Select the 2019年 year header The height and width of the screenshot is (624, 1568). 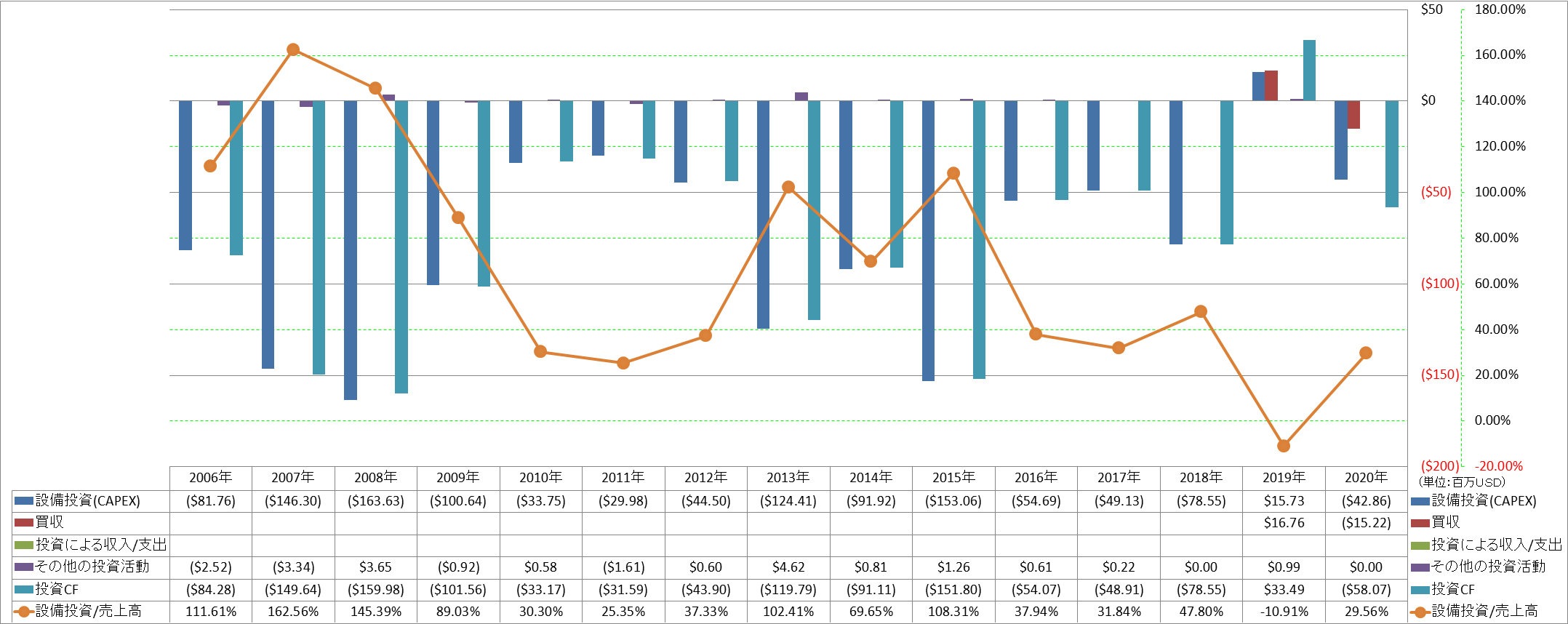(x=1284, y=478)
